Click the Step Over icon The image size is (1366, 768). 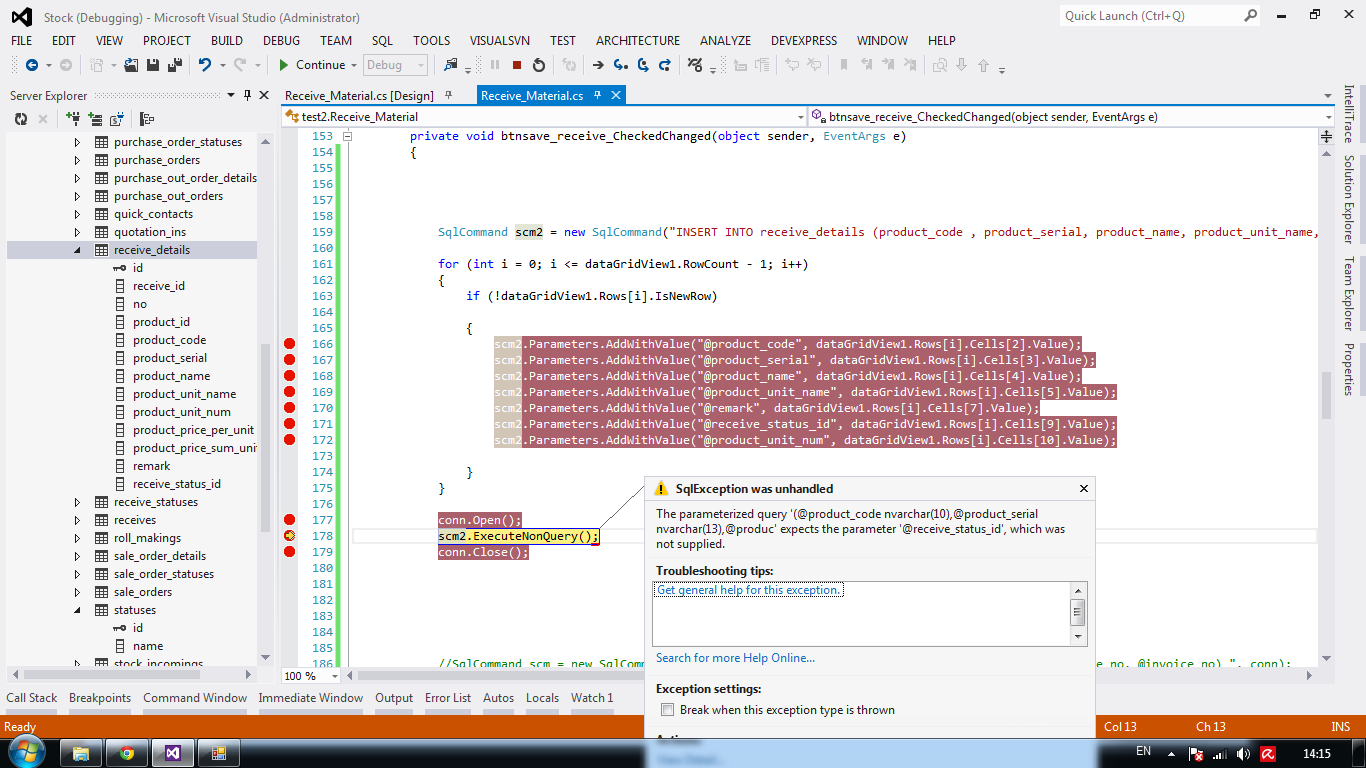pos(642,65)
